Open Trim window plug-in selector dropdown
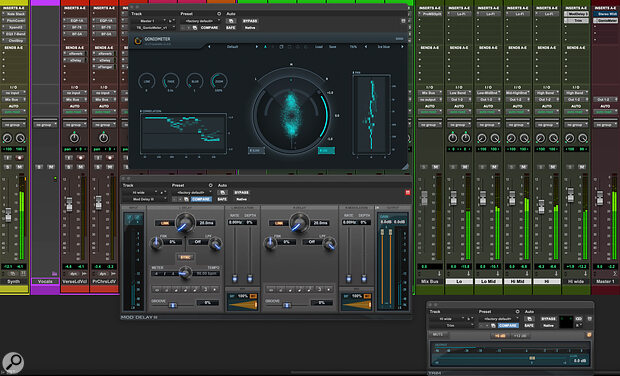Image resolution: width=620 pixels, height=376 pixels. [x=452, y=325]
